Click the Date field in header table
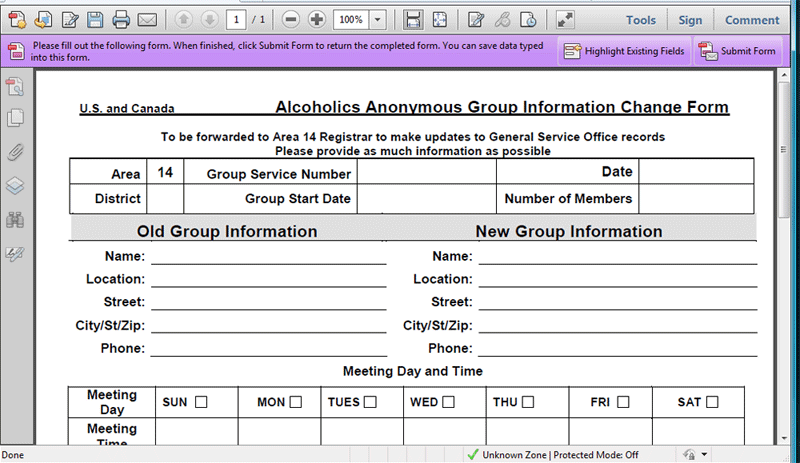Image resolution: width=800 pixels, height=463 pixels. click(x=696, y=172)
